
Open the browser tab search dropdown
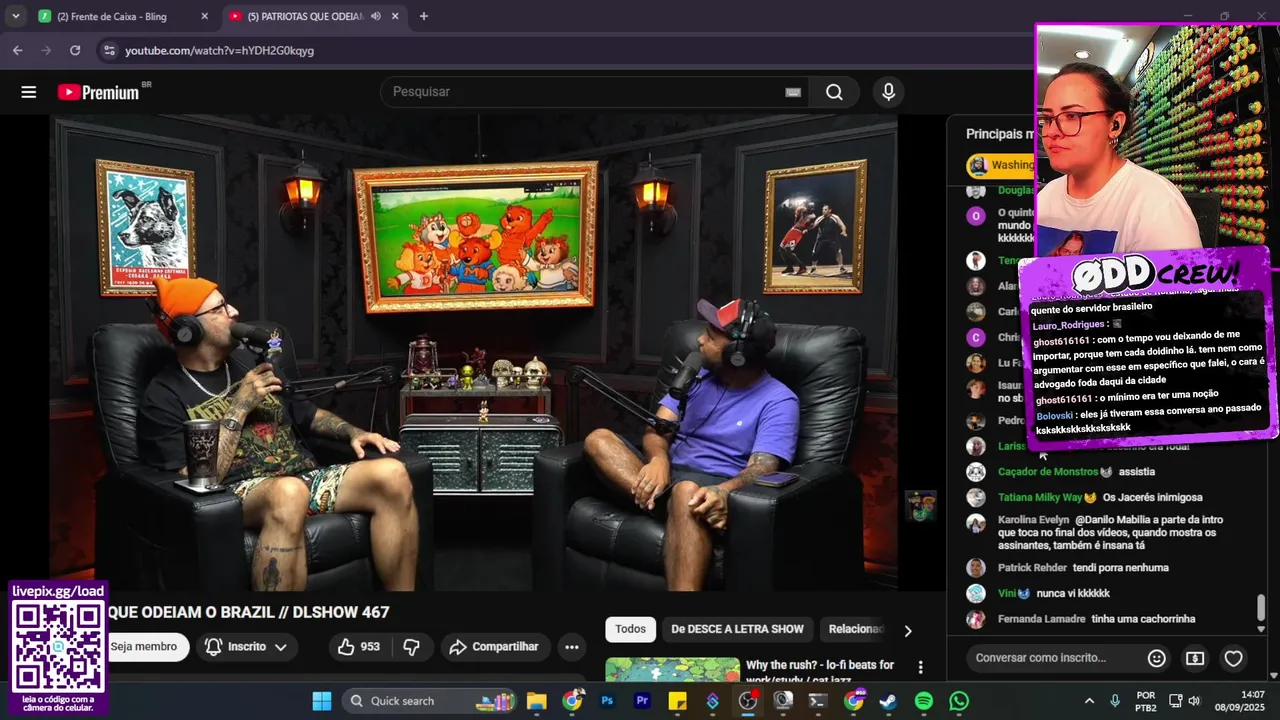[16, 16]
